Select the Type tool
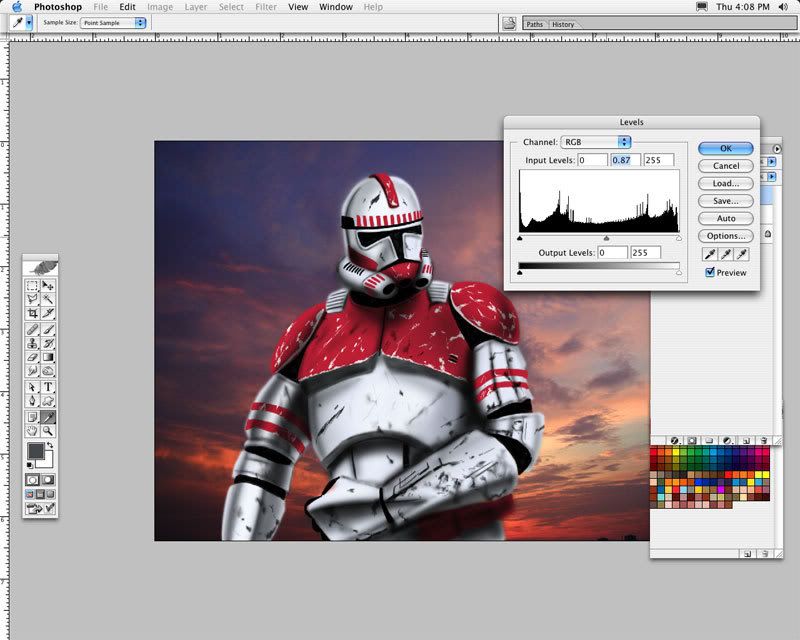The width and height of the screenshot is (800, 640). click(48, 387)
